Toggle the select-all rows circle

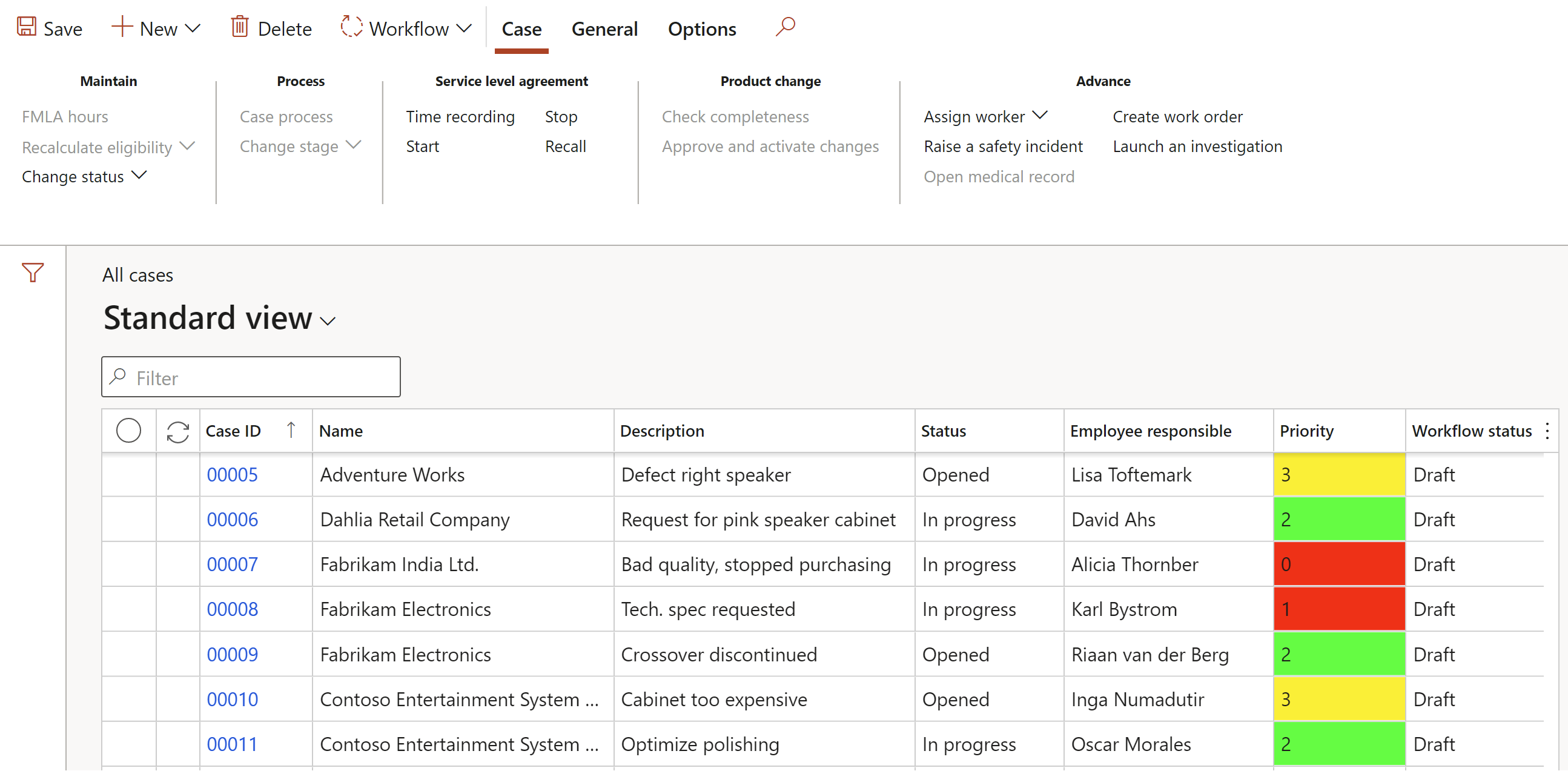click(128, 430)
